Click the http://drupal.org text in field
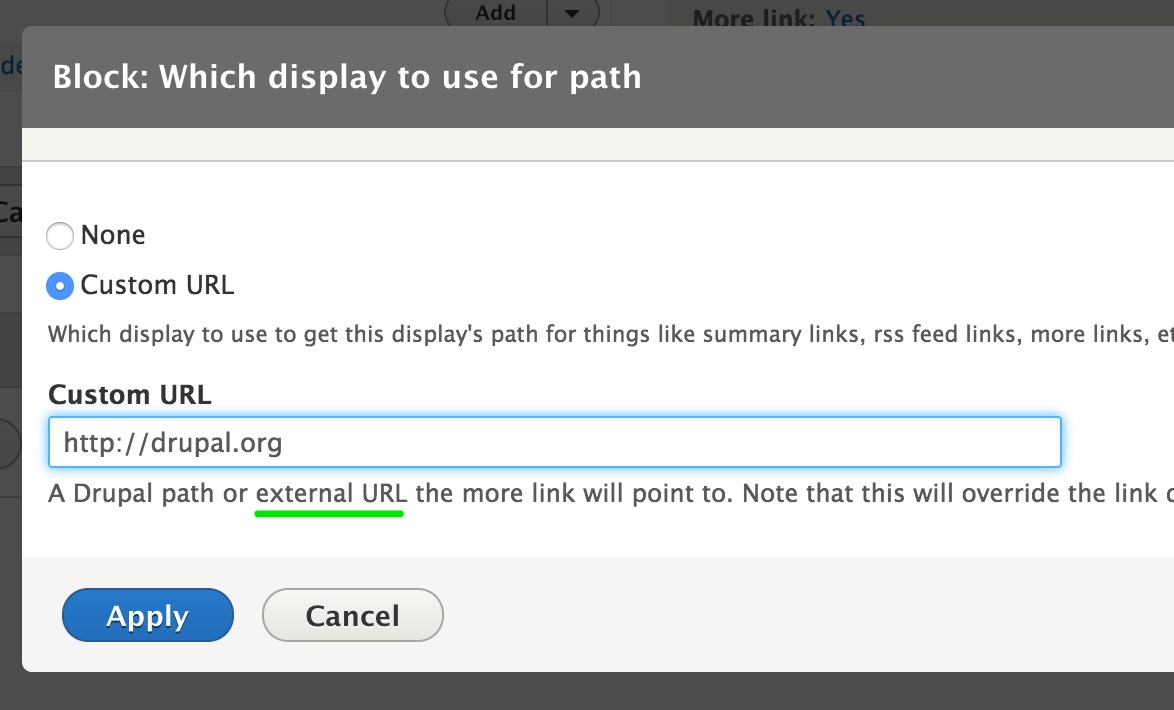 click(173, 443)
